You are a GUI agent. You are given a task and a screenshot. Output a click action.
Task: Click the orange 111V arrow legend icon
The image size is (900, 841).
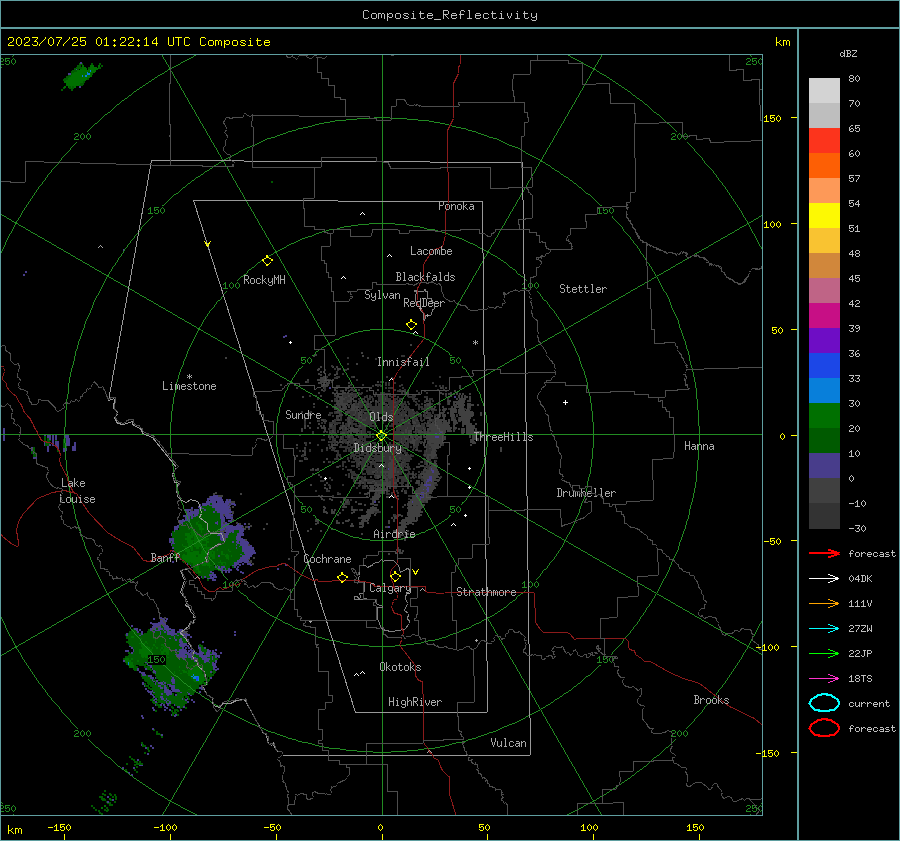pyautogui.click(x=824, y=603)
